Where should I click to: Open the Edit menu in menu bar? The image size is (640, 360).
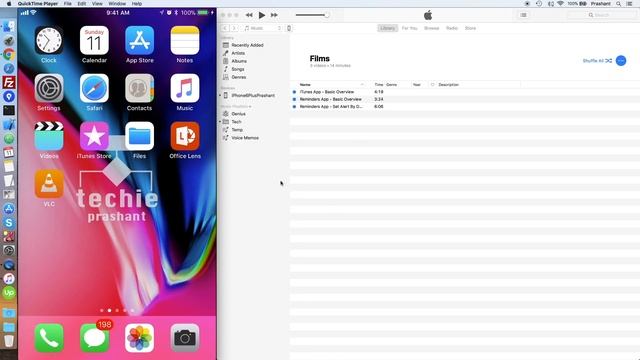tap(82, 4)
